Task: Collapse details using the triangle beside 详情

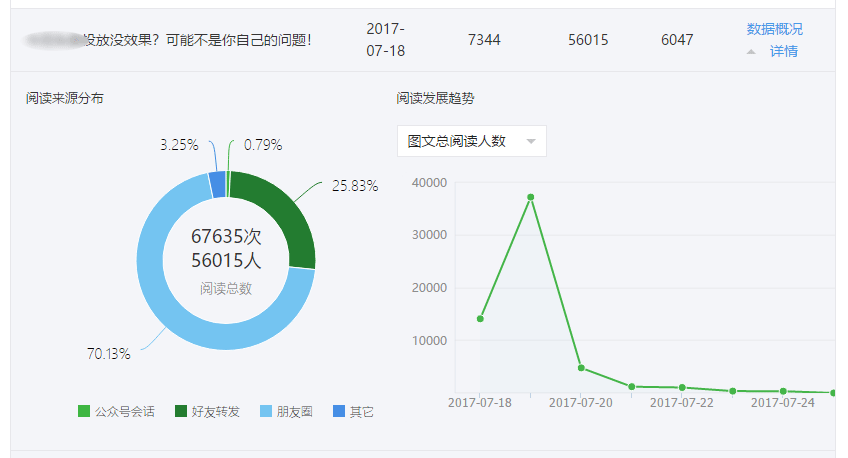Action: 751,51
